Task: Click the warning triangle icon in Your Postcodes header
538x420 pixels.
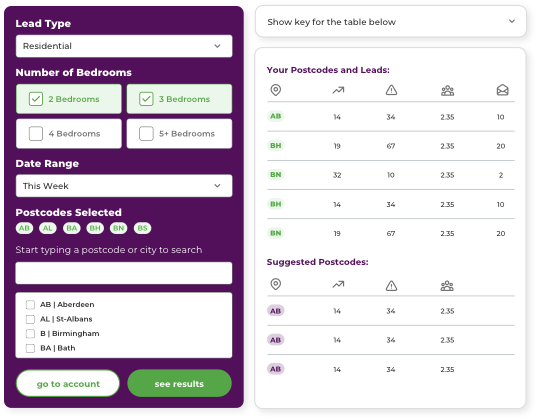Action: click(391, 90)
